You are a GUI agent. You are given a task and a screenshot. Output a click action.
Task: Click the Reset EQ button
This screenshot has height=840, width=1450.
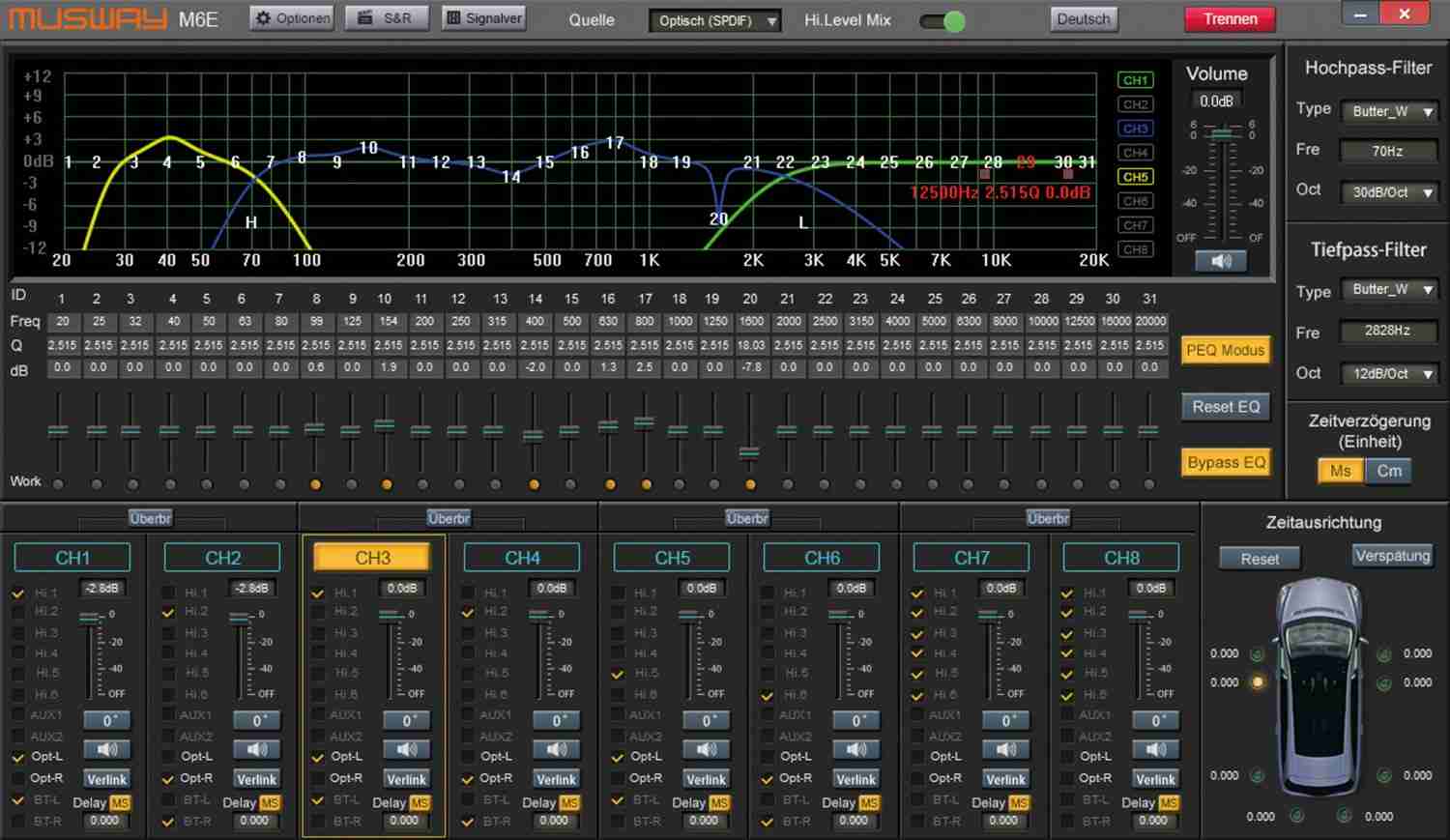click(1226, 407)
